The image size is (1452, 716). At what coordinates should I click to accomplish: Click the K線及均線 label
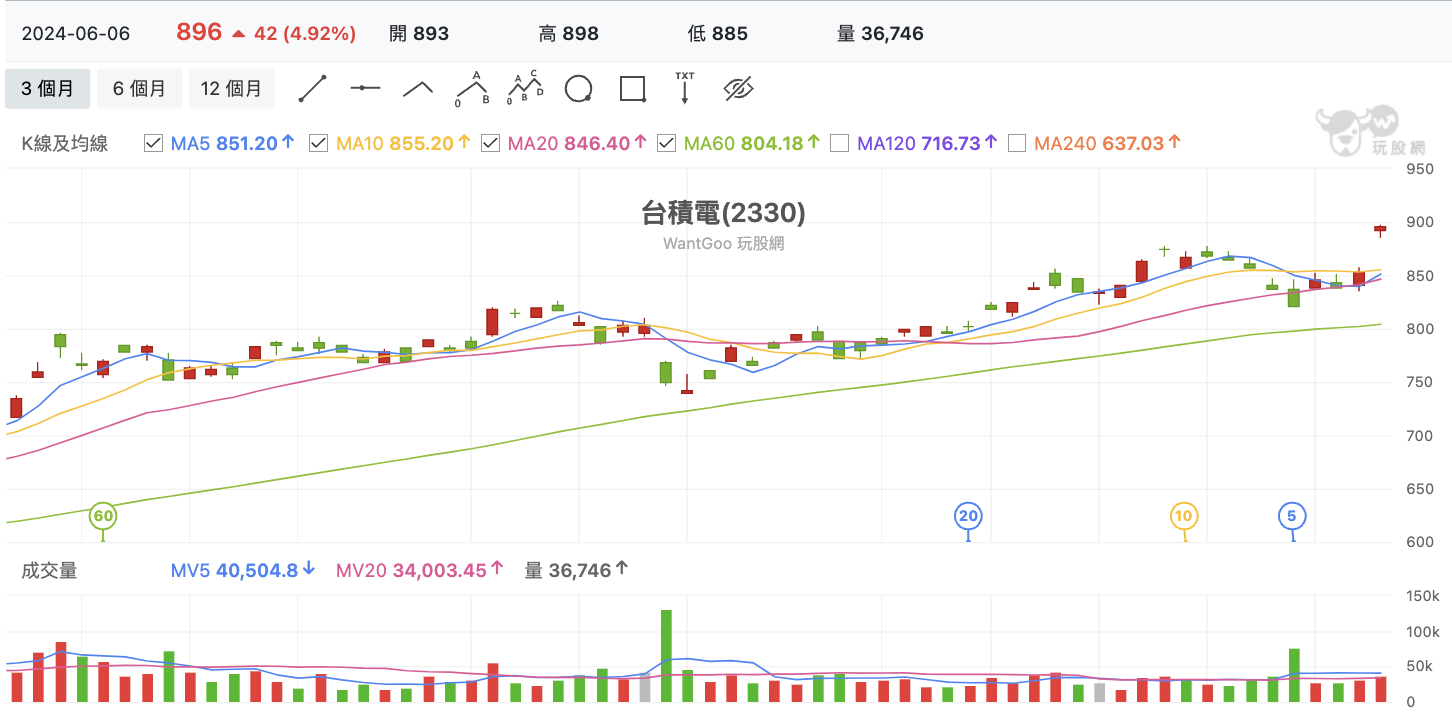pos(64,143)
